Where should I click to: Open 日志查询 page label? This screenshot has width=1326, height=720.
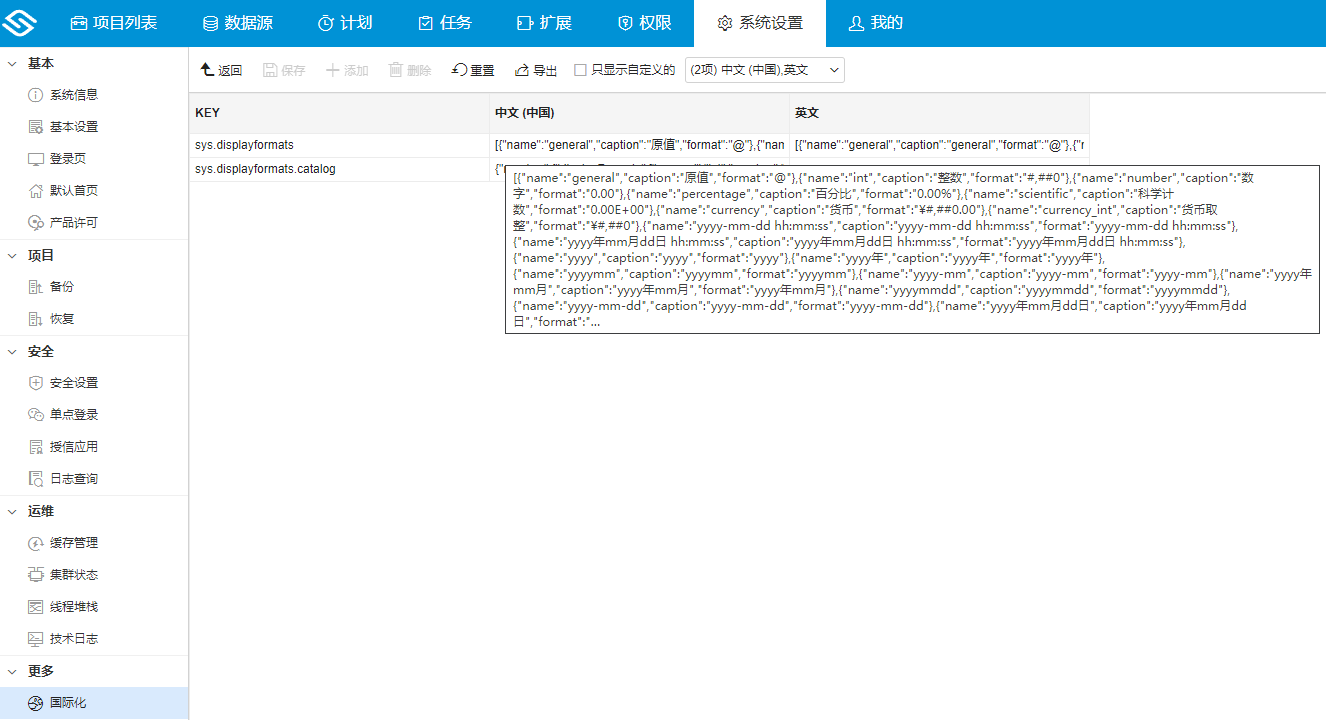(74, 479)
